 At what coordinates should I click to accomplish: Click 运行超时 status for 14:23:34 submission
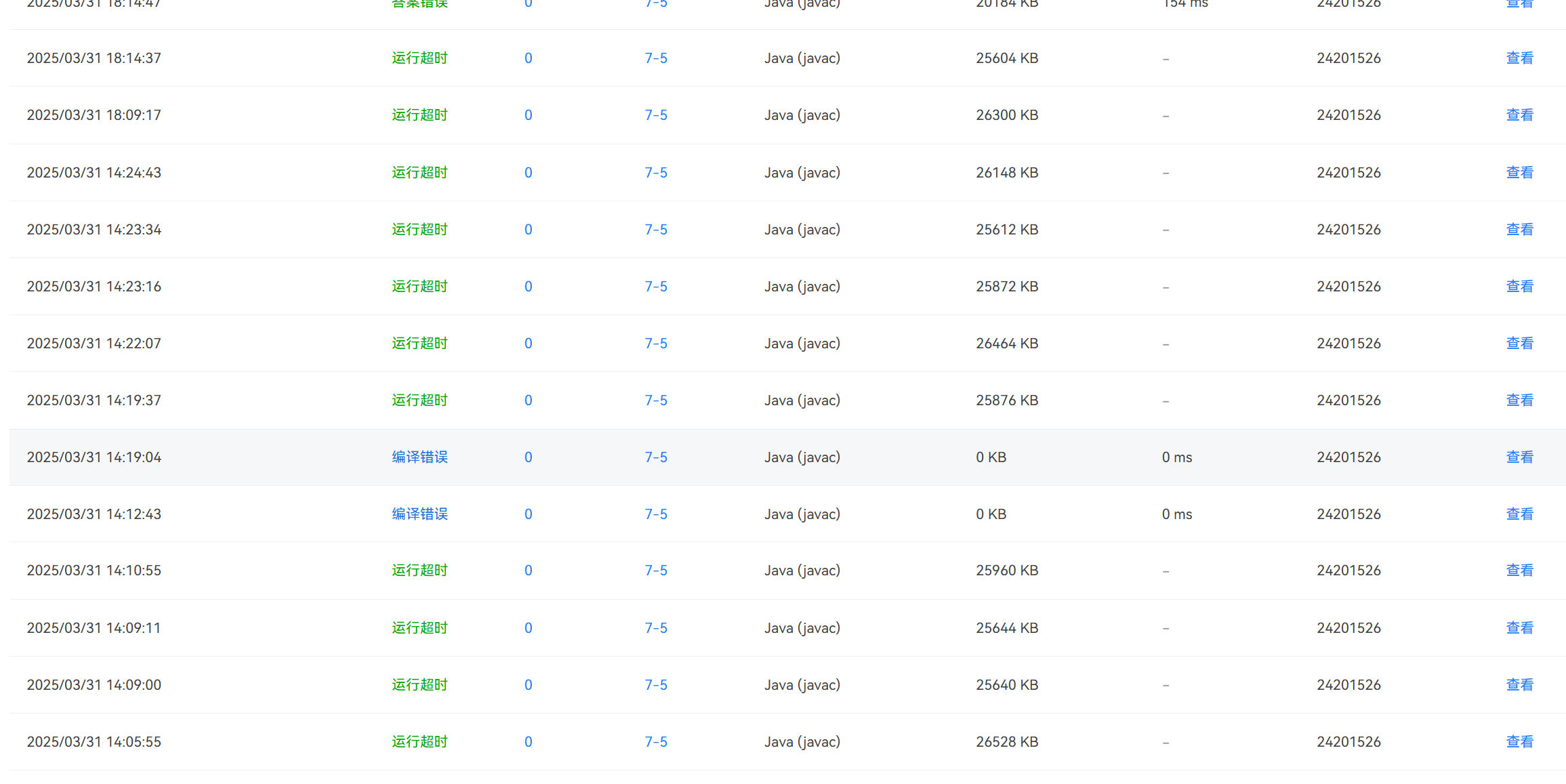[419, 230]
